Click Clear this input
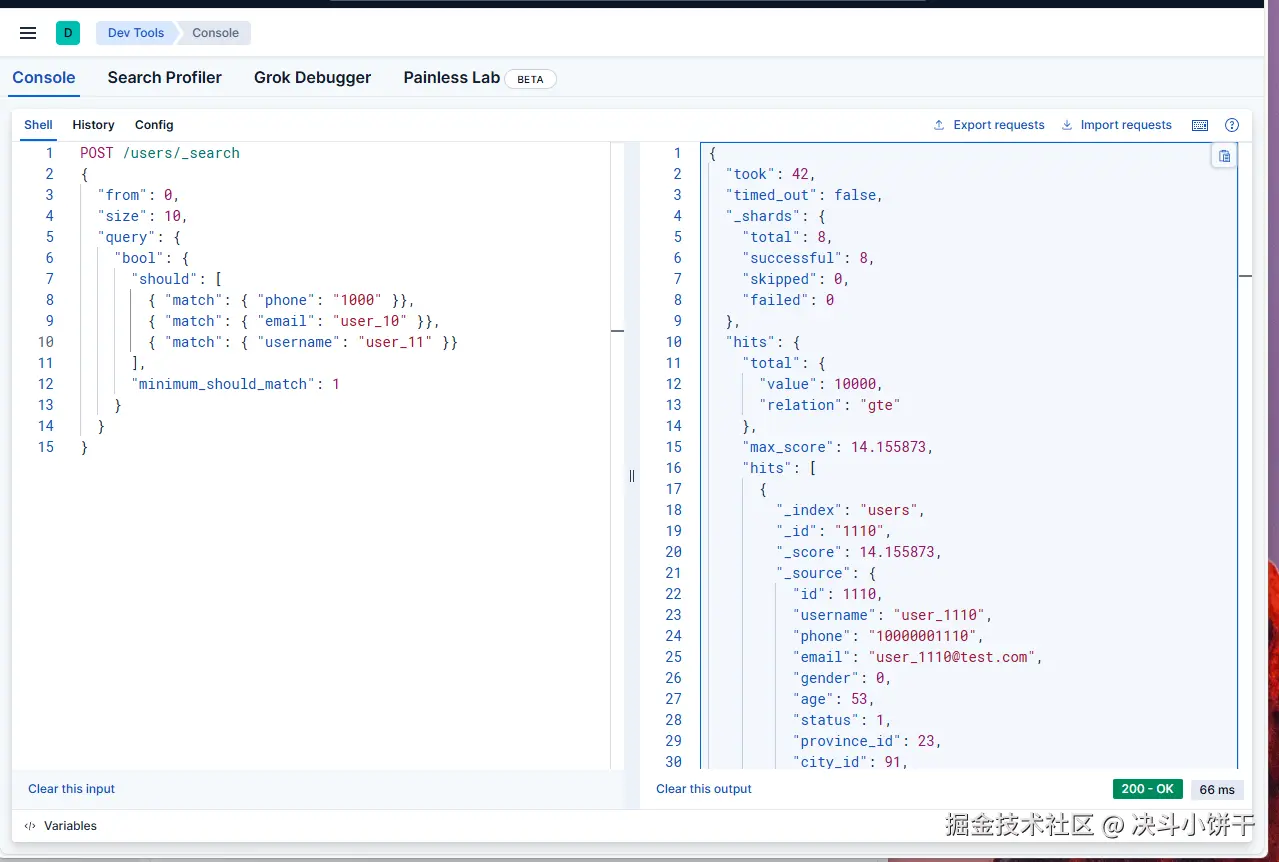 [x=71, y=789]
